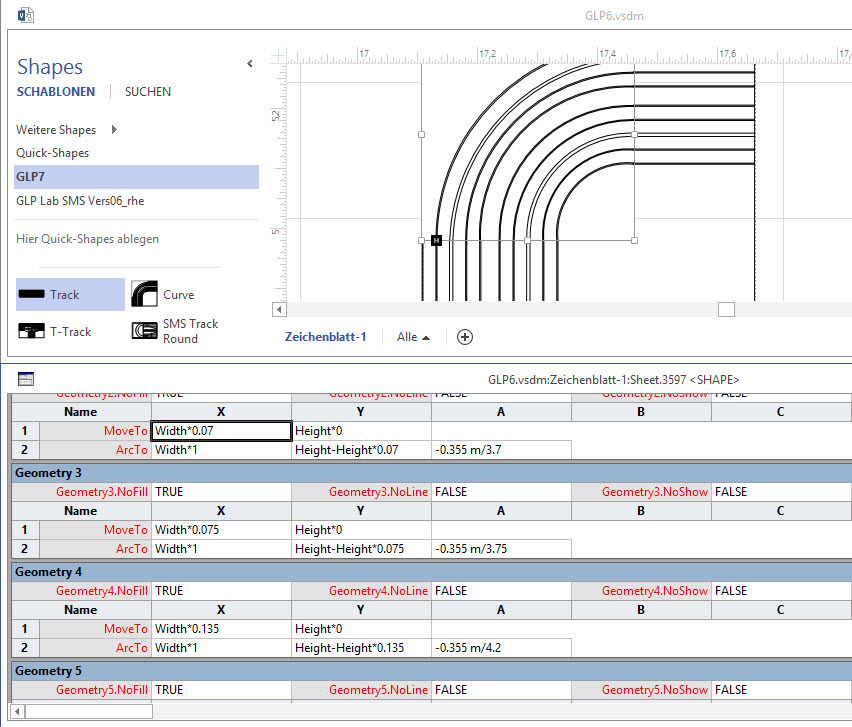
Task: Click the Visio application icon in title bar
Action: [x=26, y=15]
